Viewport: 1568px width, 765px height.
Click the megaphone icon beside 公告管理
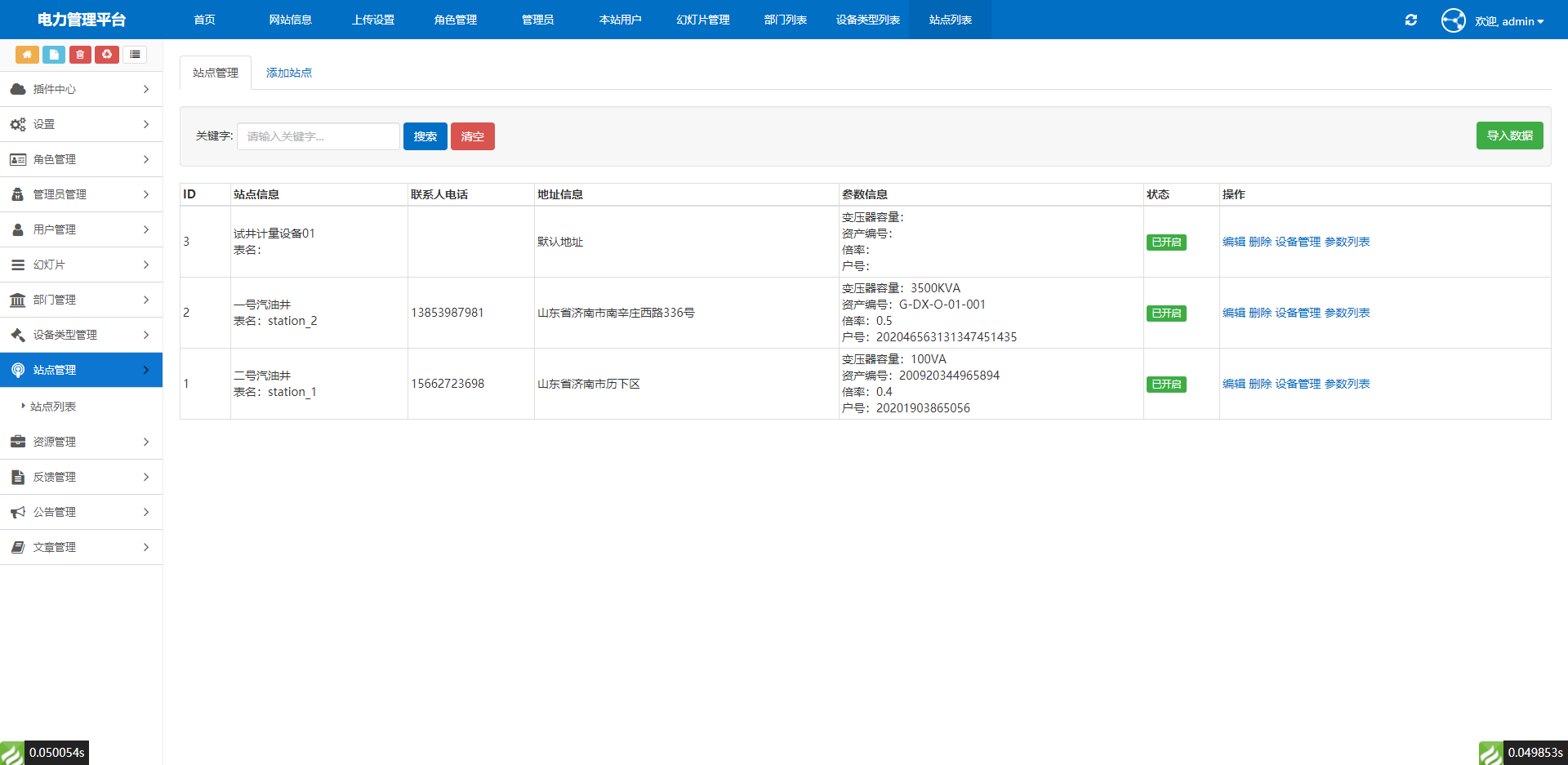(18, 512)
